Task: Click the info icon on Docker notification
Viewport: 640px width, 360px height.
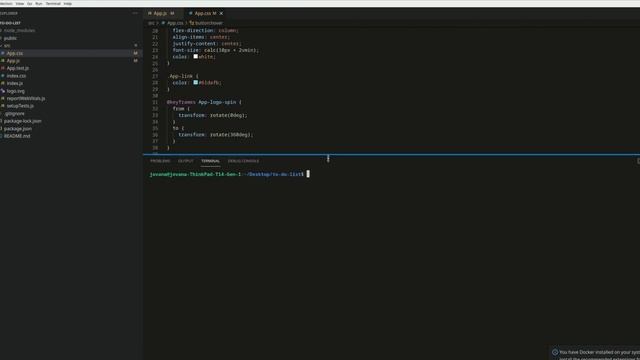Action: pyautogui.click(x=555, y=352)
